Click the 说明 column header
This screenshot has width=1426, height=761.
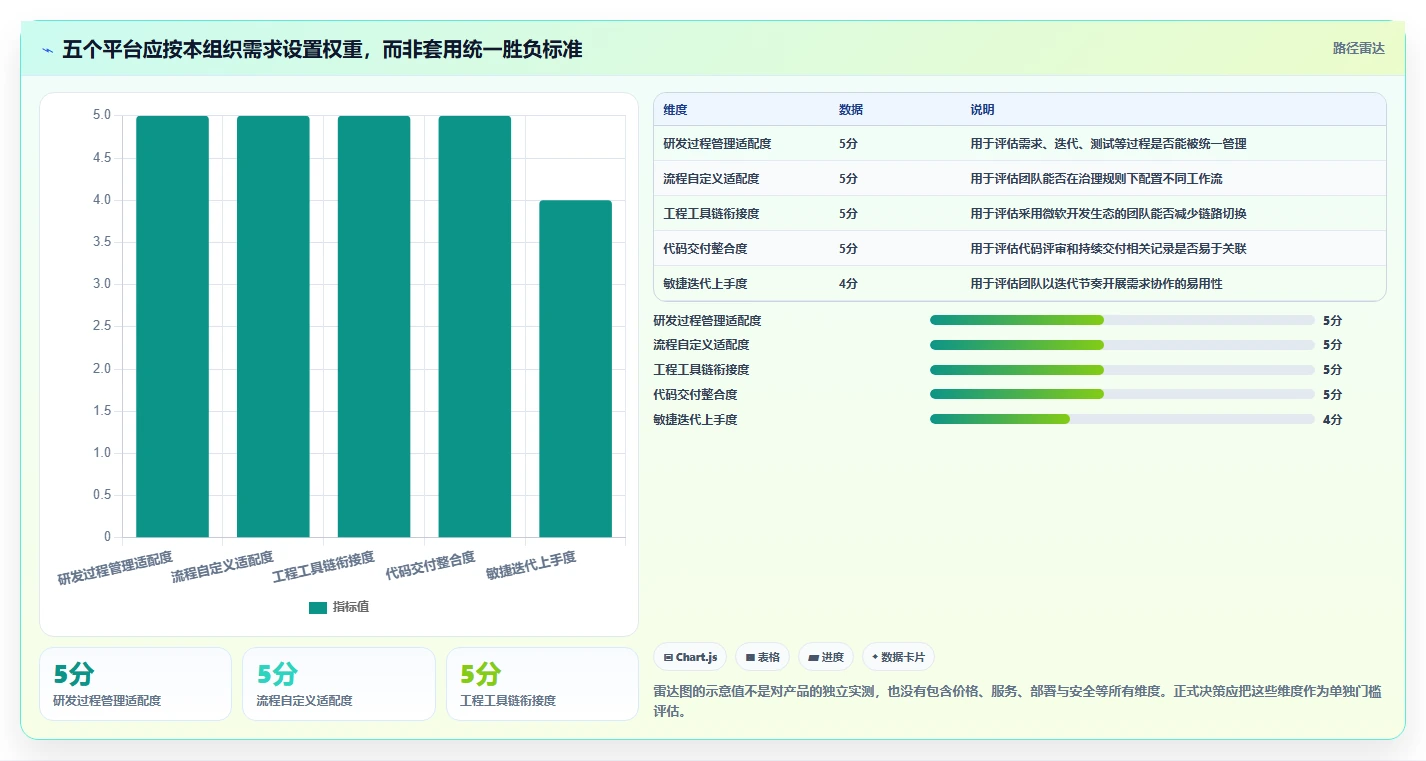click(x=983, y=110)
